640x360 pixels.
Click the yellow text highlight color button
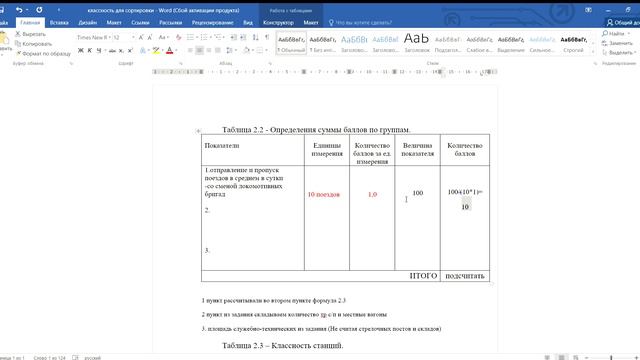(x=156, y=50)
